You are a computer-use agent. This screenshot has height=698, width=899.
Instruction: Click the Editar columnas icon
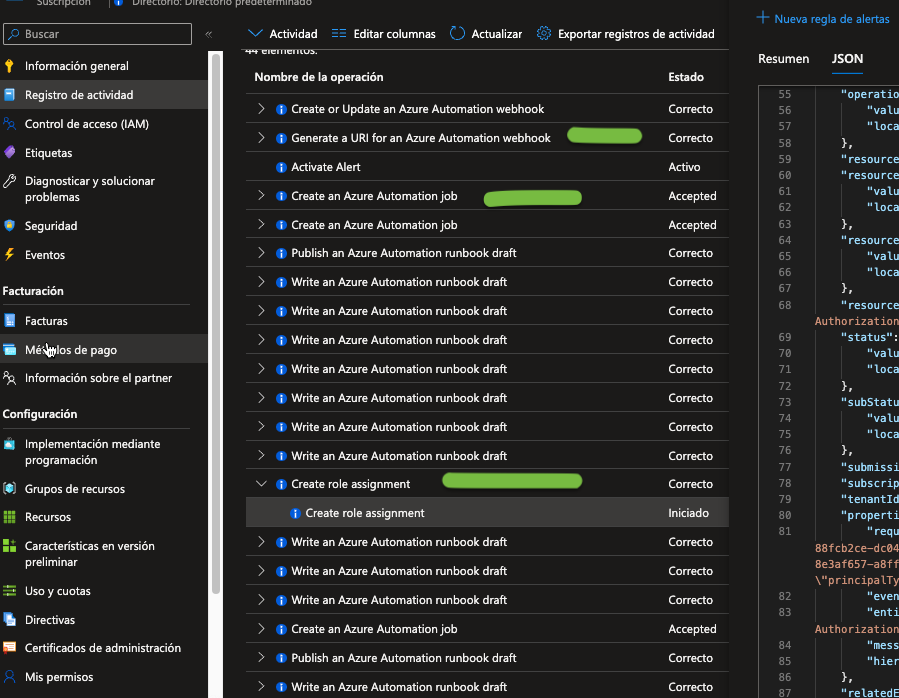339,34
